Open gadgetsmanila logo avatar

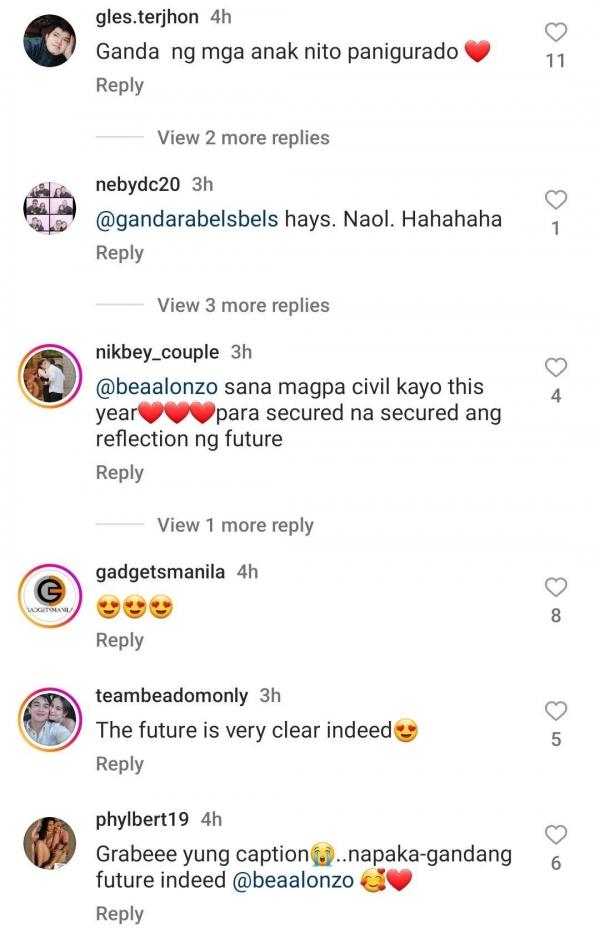(48, 596)
